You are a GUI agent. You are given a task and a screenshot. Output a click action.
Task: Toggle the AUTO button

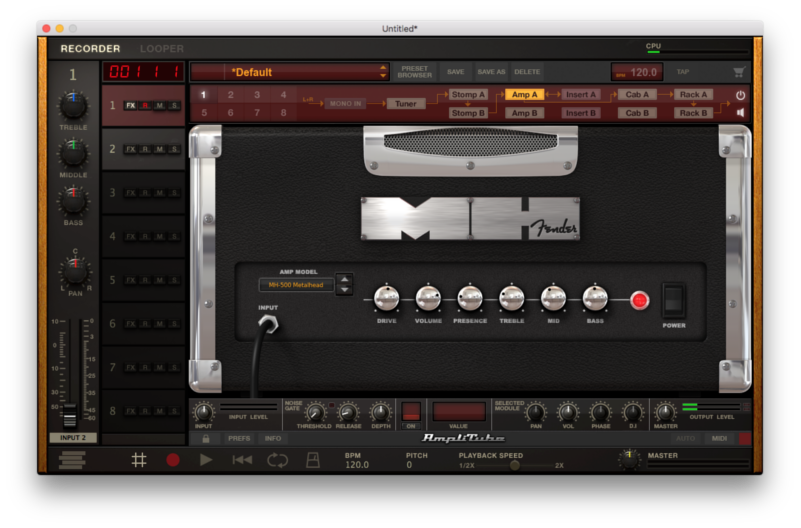pos(686,439)
